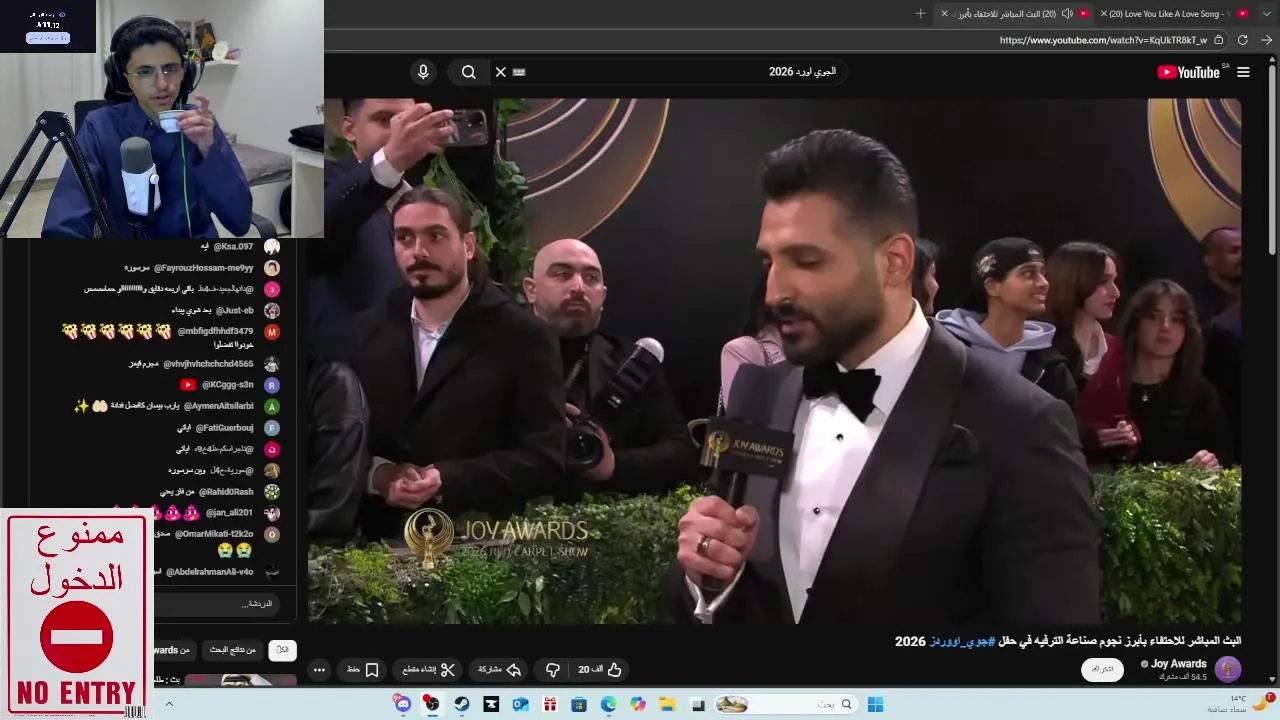The width and height of the screenshot is (1280, 720).
Task: Select the 'من نتائج البحث' filter chip
Action: pyautogui.click(x=232, y=649)
